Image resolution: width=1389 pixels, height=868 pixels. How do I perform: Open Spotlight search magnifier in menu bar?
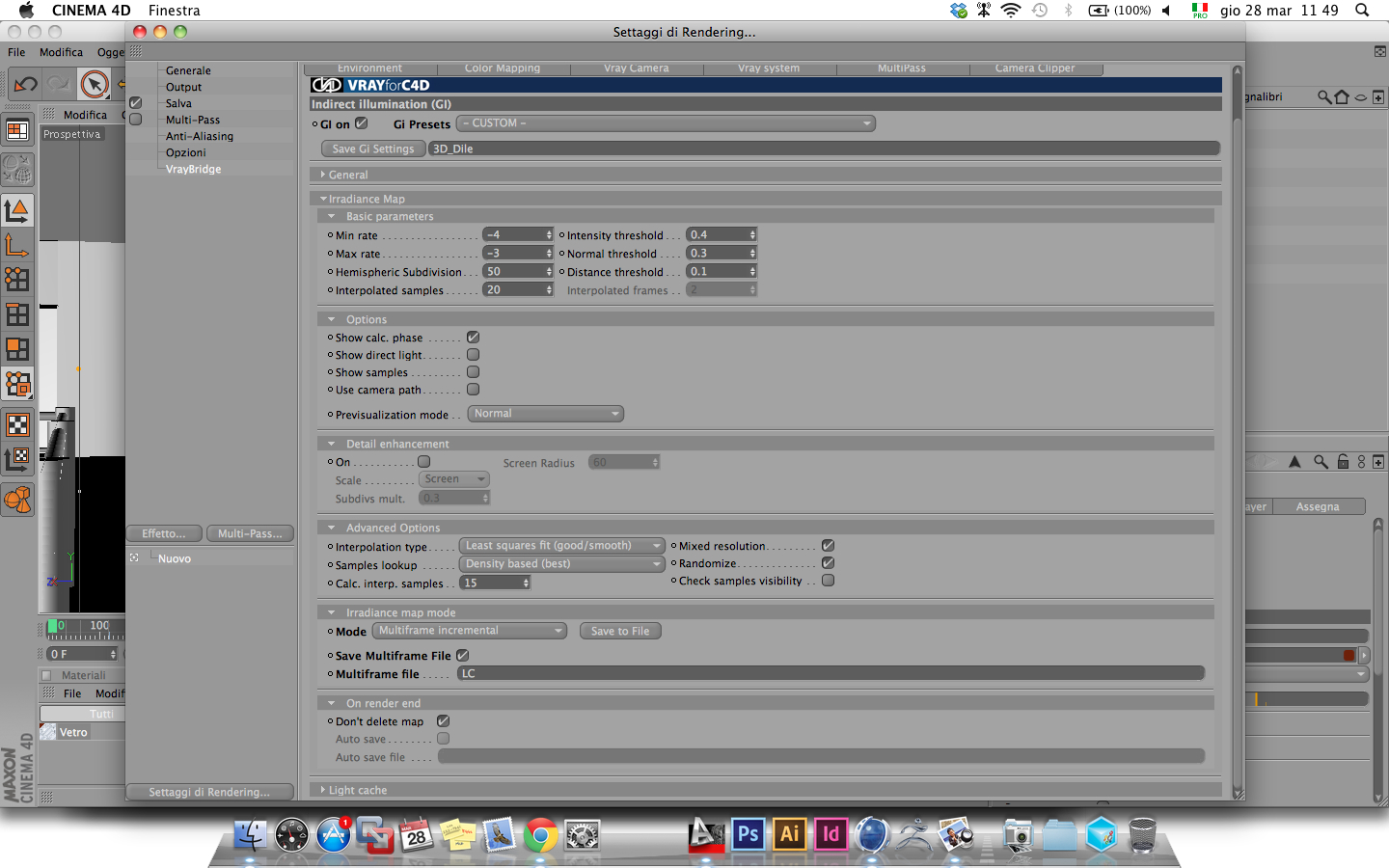point(1362,10)
